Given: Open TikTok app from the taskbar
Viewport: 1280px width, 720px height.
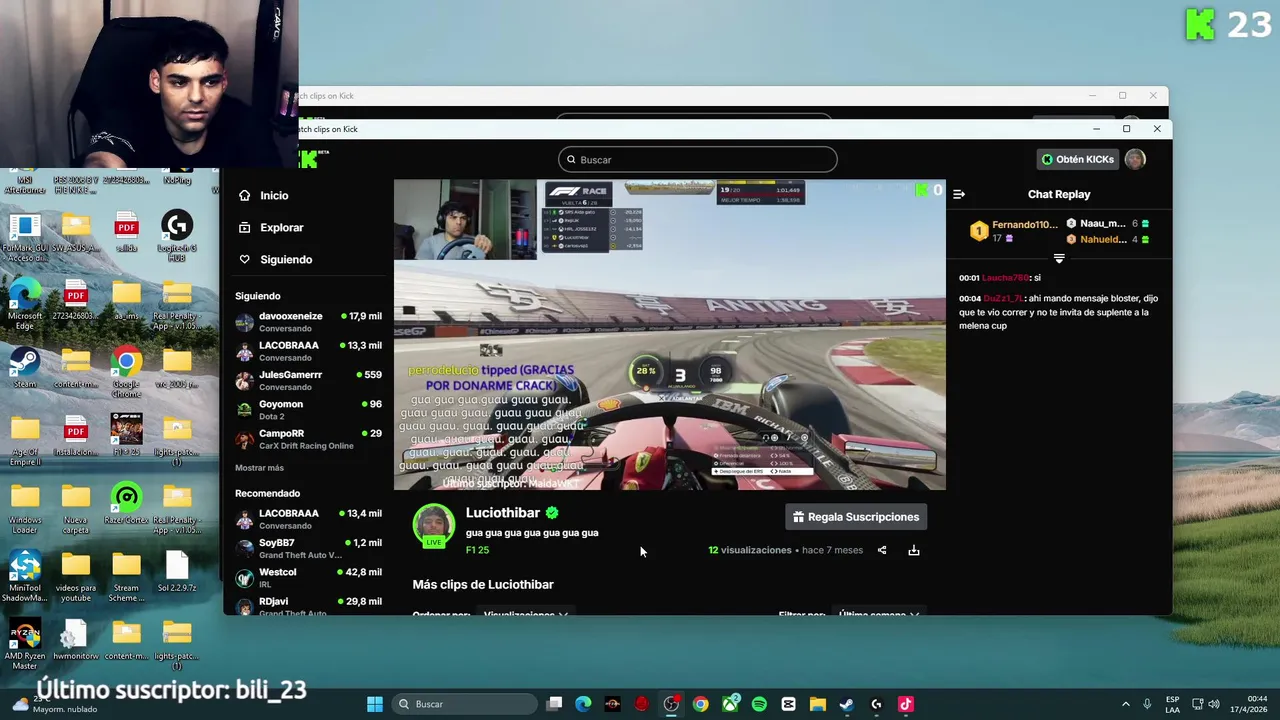Looking at the screenshot, I should [x=906, y=704].
